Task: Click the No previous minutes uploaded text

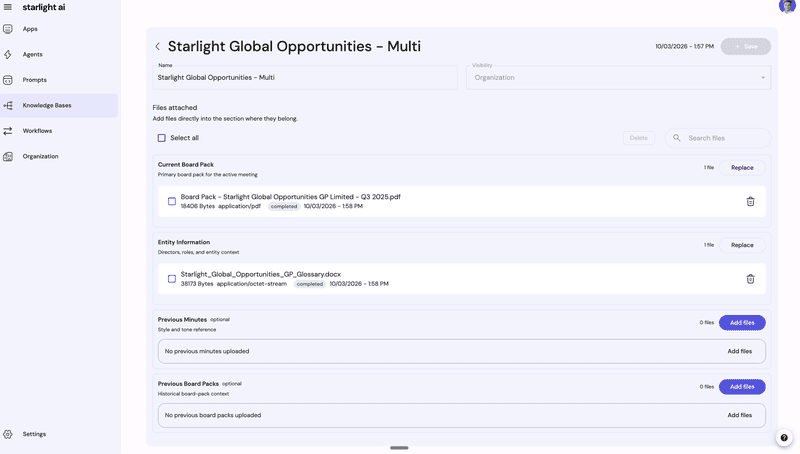Action: click(207, 351)
